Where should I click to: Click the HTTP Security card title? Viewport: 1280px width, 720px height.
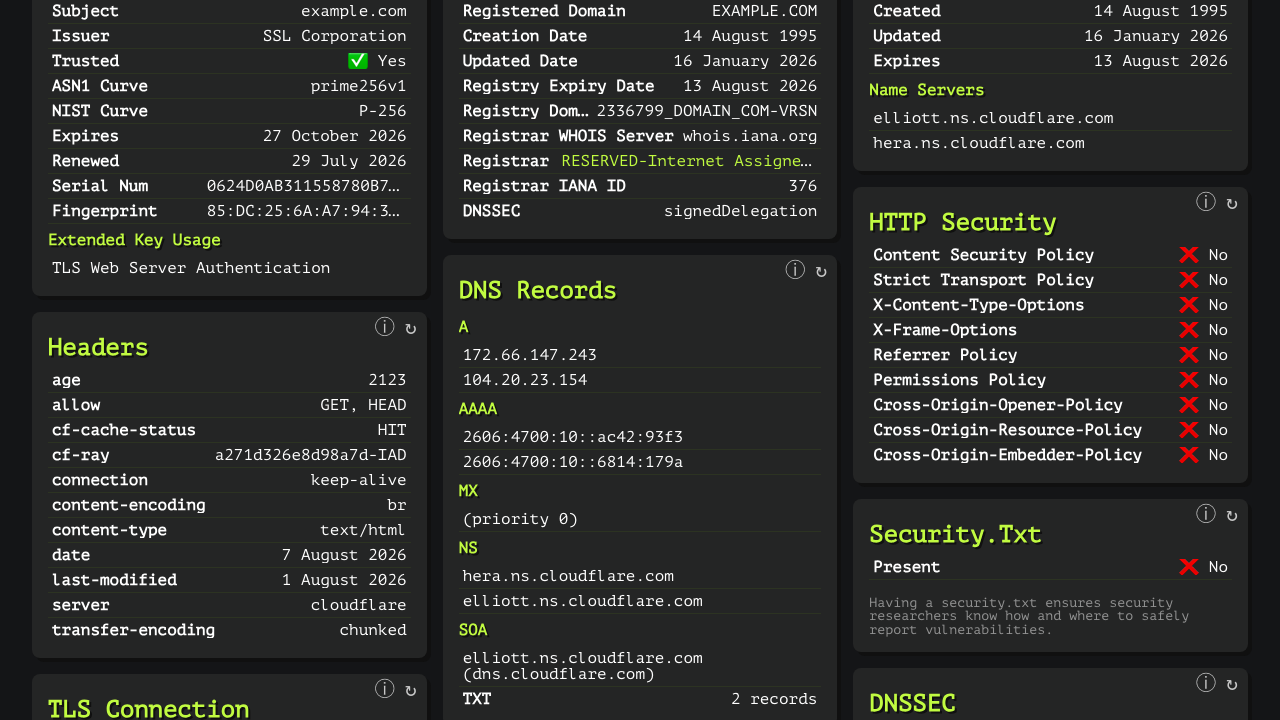coord(963,222)
